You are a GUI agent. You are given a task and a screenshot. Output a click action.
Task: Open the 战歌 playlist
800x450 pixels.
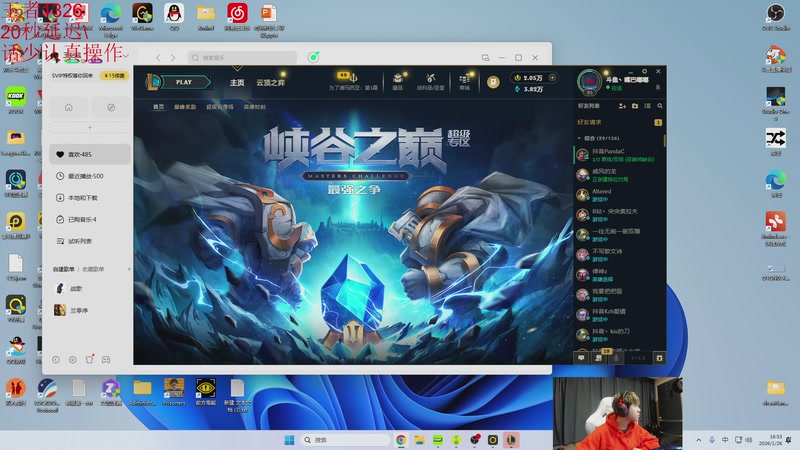[x=90, y=289]
